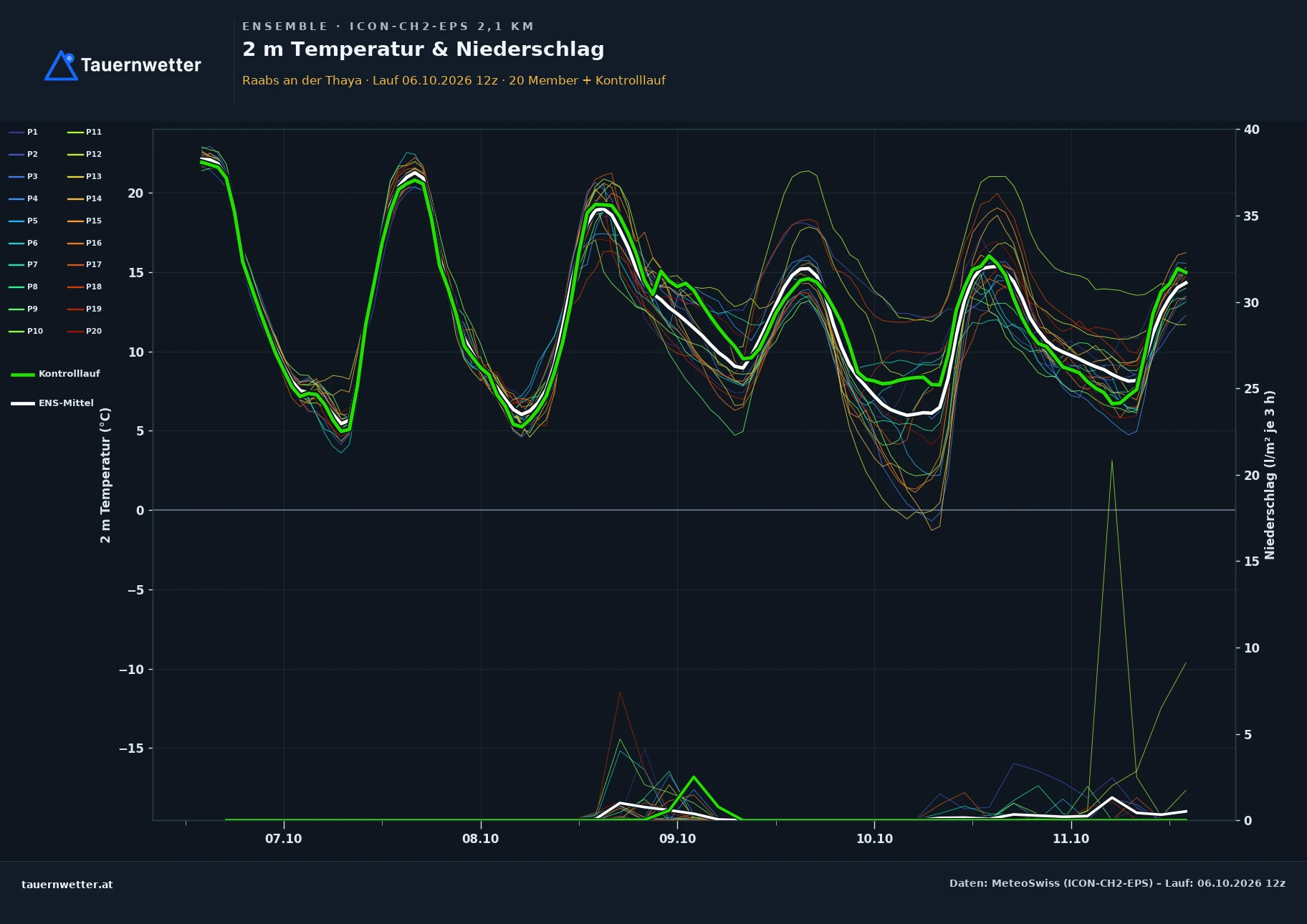Click the chart title 2 m Temperatur & Niederschlag
Viewport: 1307px width, 924px height.
pos(423,49)
